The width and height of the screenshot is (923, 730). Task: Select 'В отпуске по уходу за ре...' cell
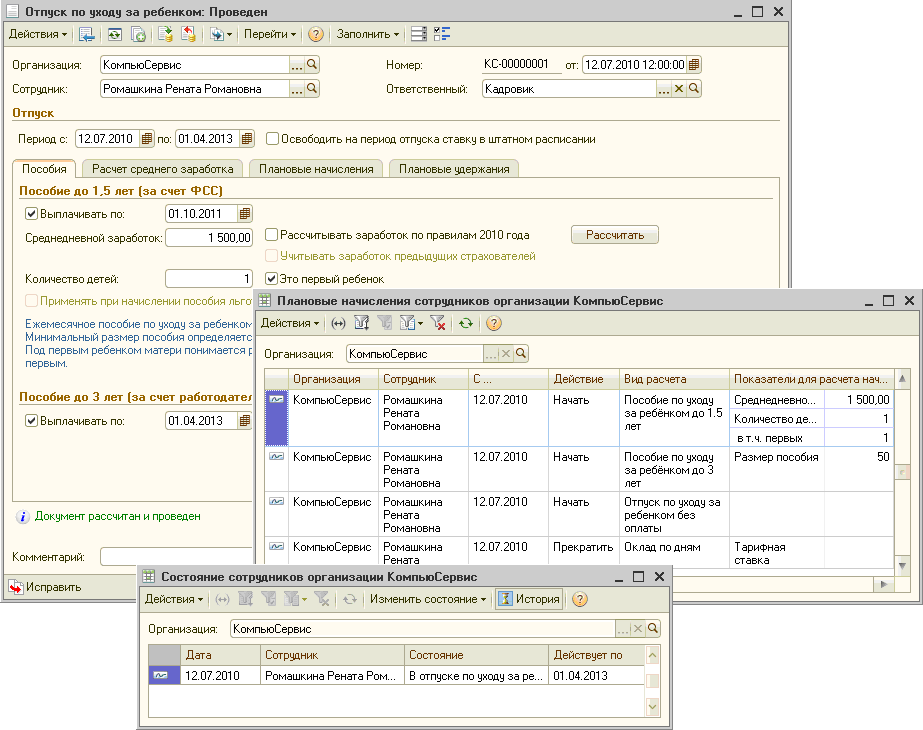coord(476,675)
